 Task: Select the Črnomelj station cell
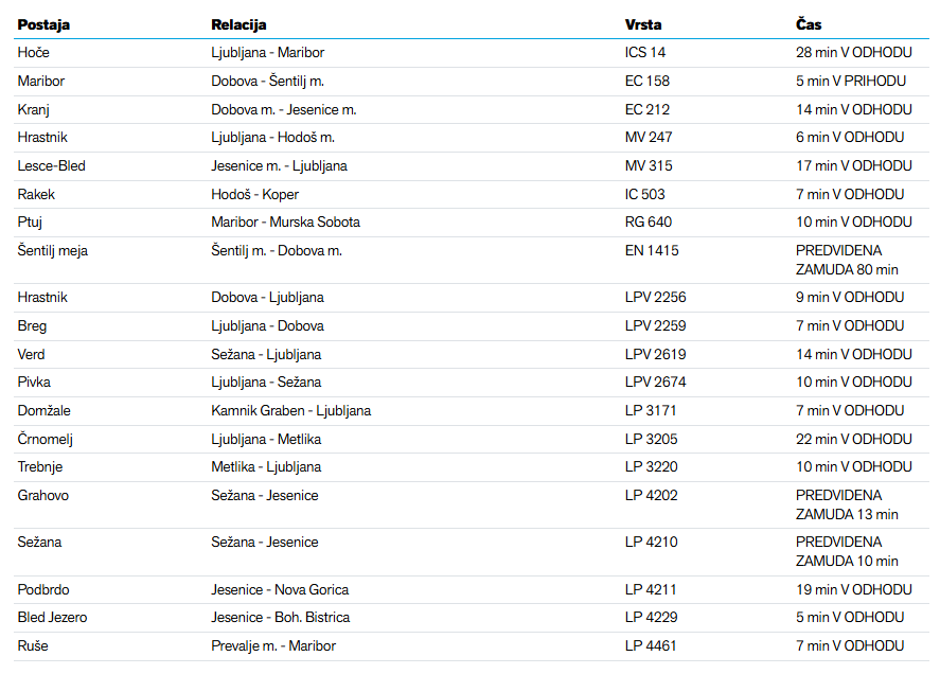click(44, 438)
